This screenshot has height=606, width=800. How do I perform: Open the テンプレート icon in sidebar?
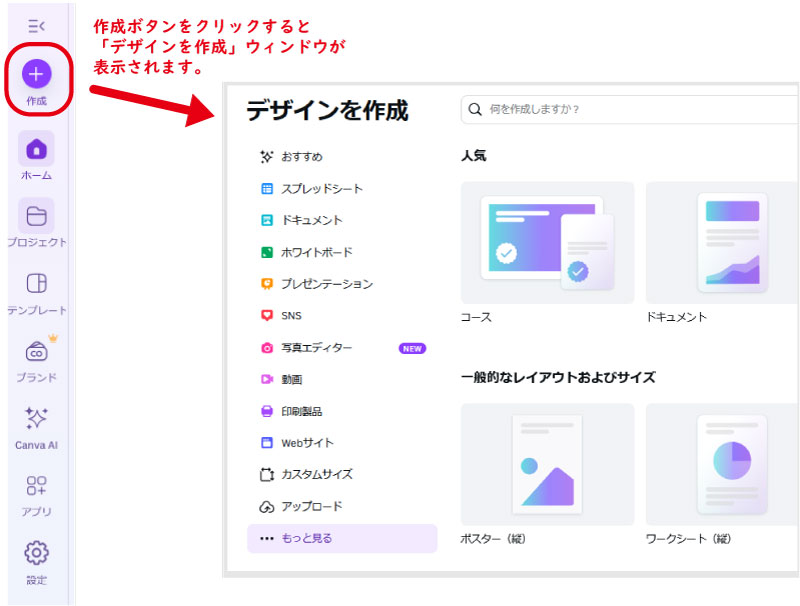point(36,283)
